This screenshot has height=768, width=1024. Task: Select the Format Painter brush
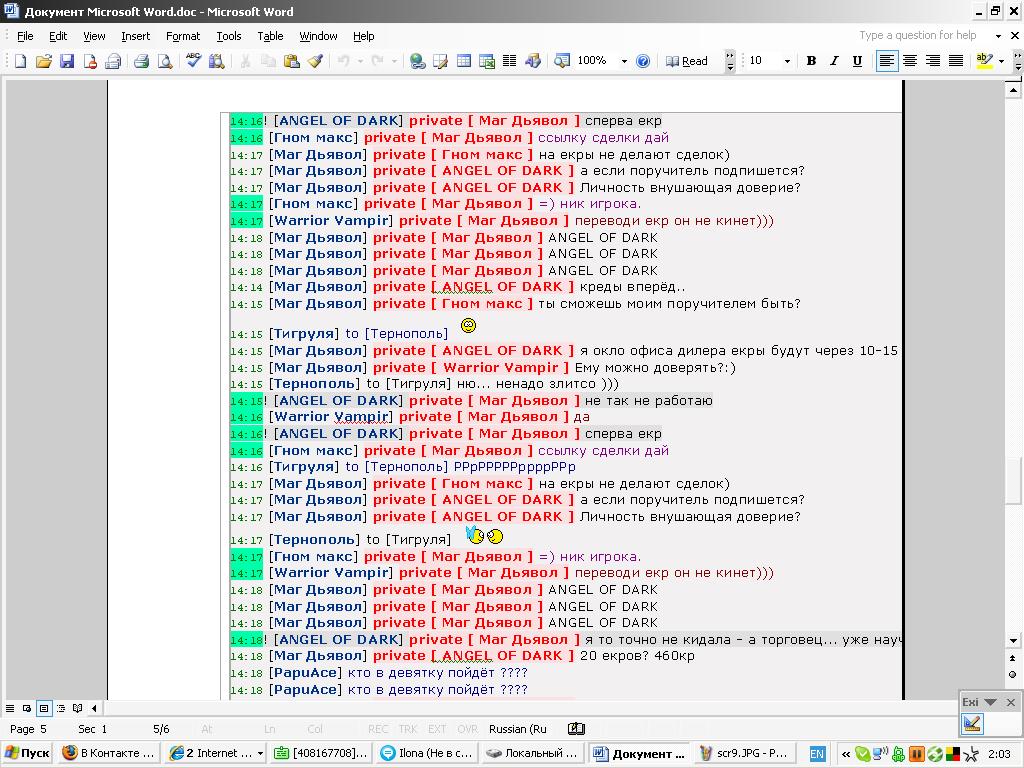click(x=315, y=61)
